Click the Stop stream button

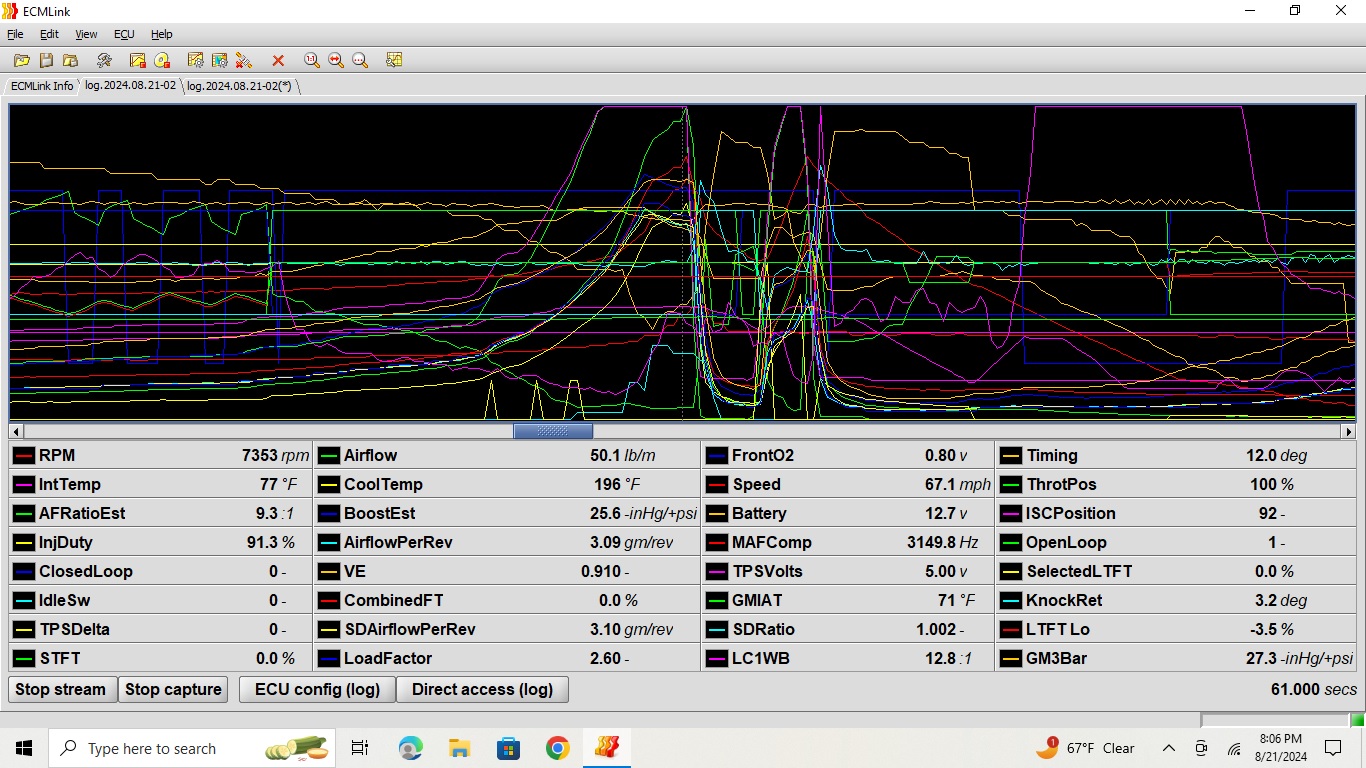[x=60, y=689]
